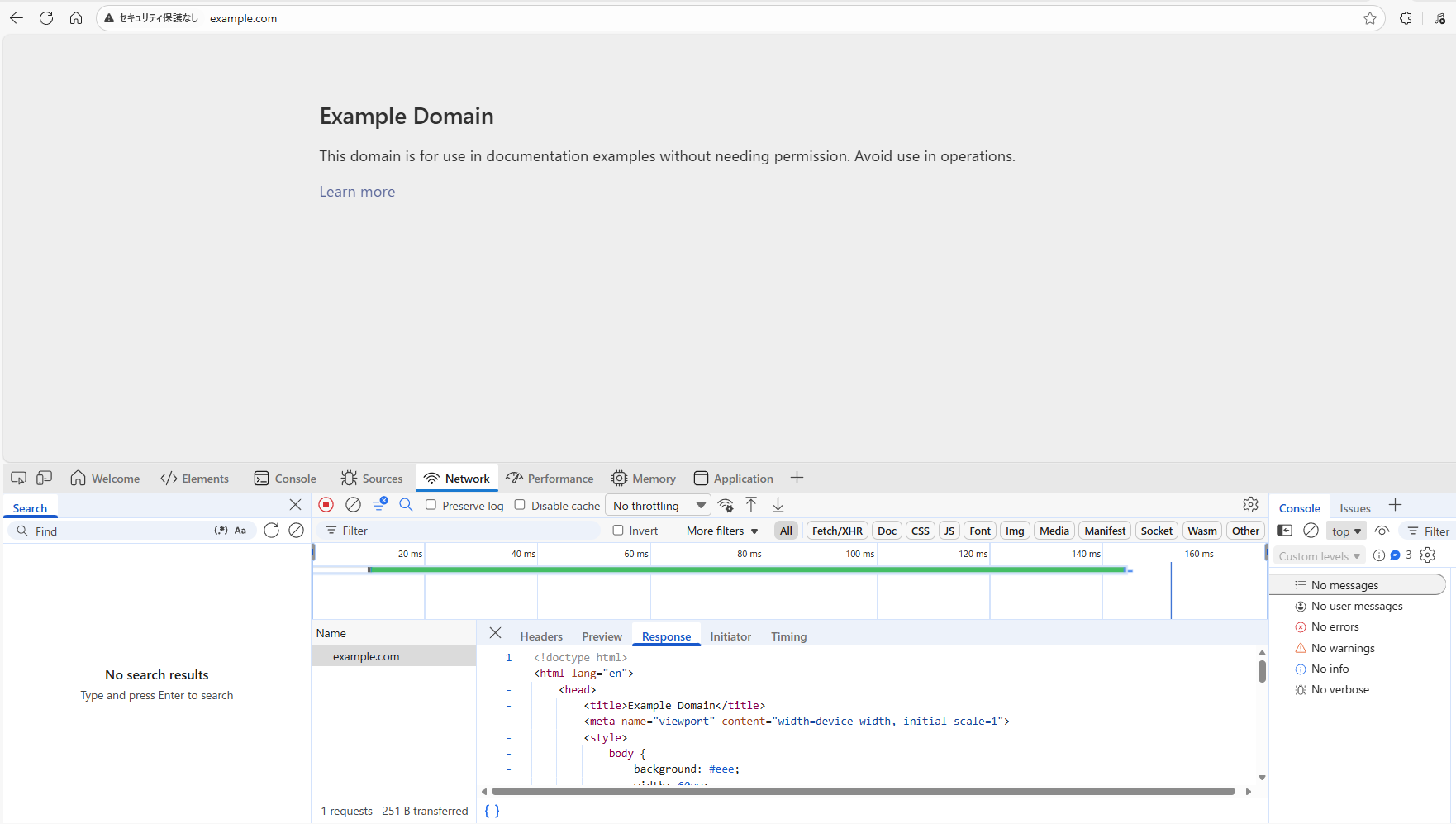The width and height of the screenshot is (1456, 824).
Task: Refresh the search results
Action: click(x=271, y=531)
